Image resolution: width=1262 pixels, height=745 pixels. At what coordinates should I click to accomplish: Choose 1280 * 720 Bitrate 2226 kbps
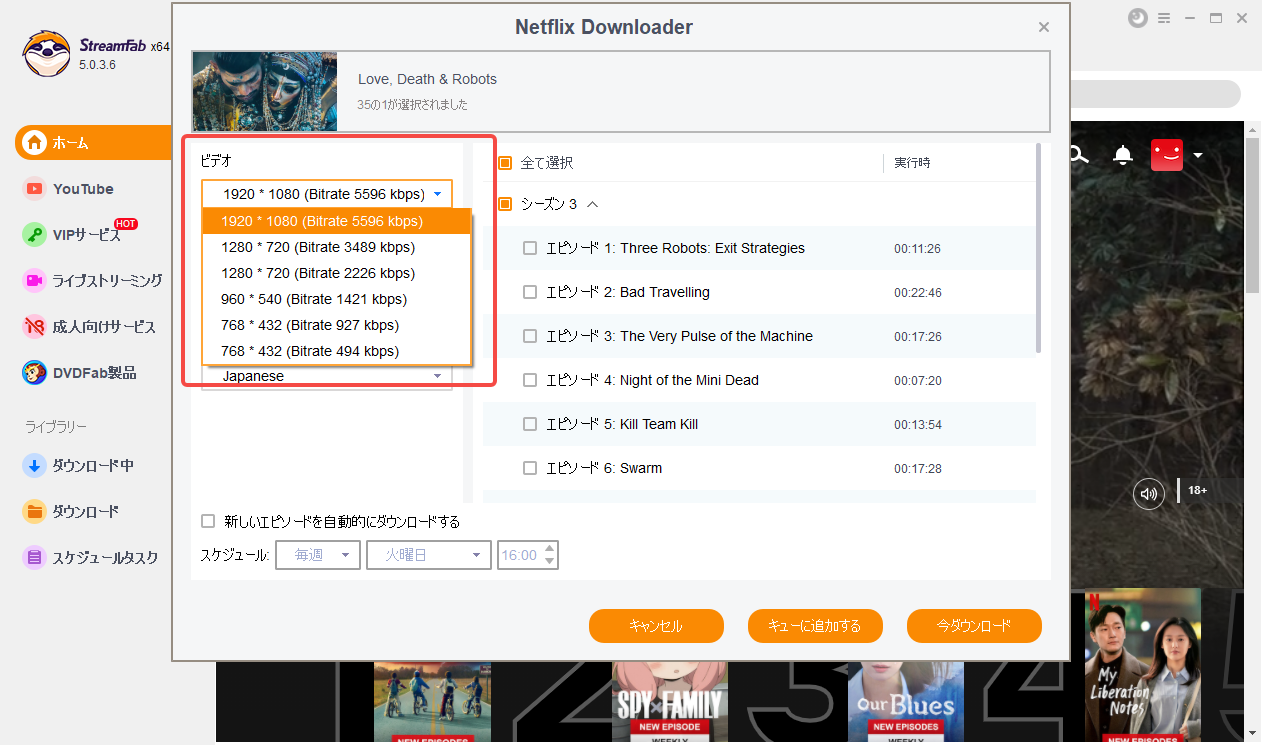click(x=336, y=273)
